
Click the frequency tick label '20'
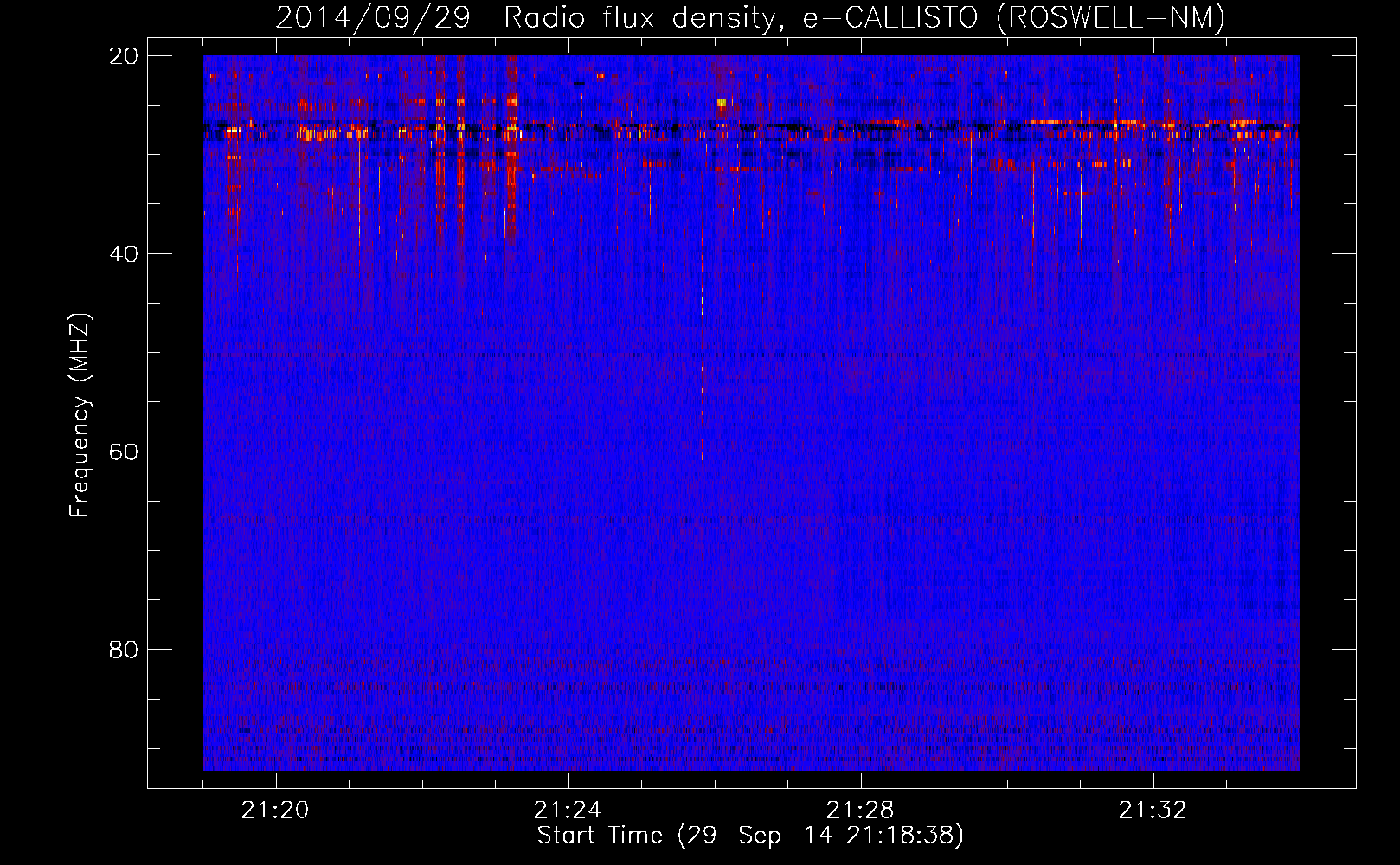[124, 56]
